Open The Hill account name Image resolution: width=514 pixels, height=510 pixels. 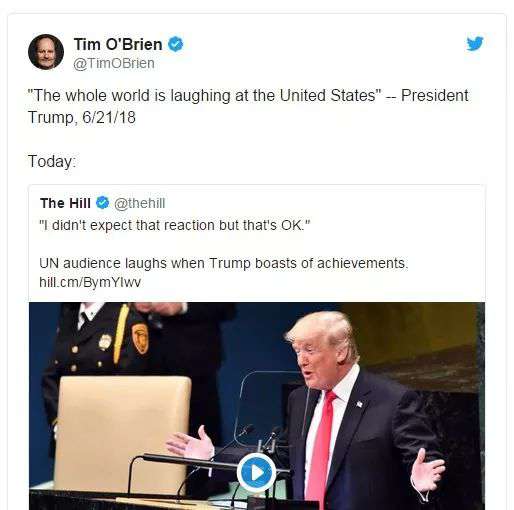coord(65,203)
